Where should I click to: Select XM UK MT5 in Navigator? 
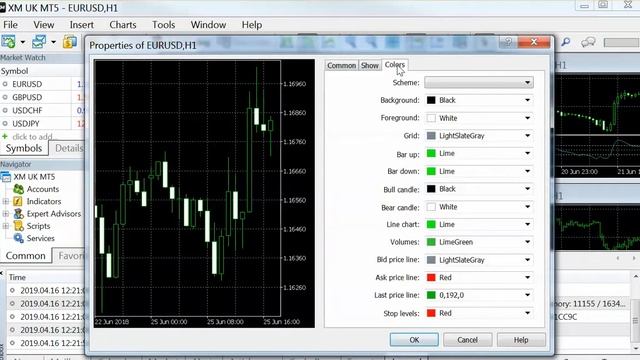pos(34,177)
